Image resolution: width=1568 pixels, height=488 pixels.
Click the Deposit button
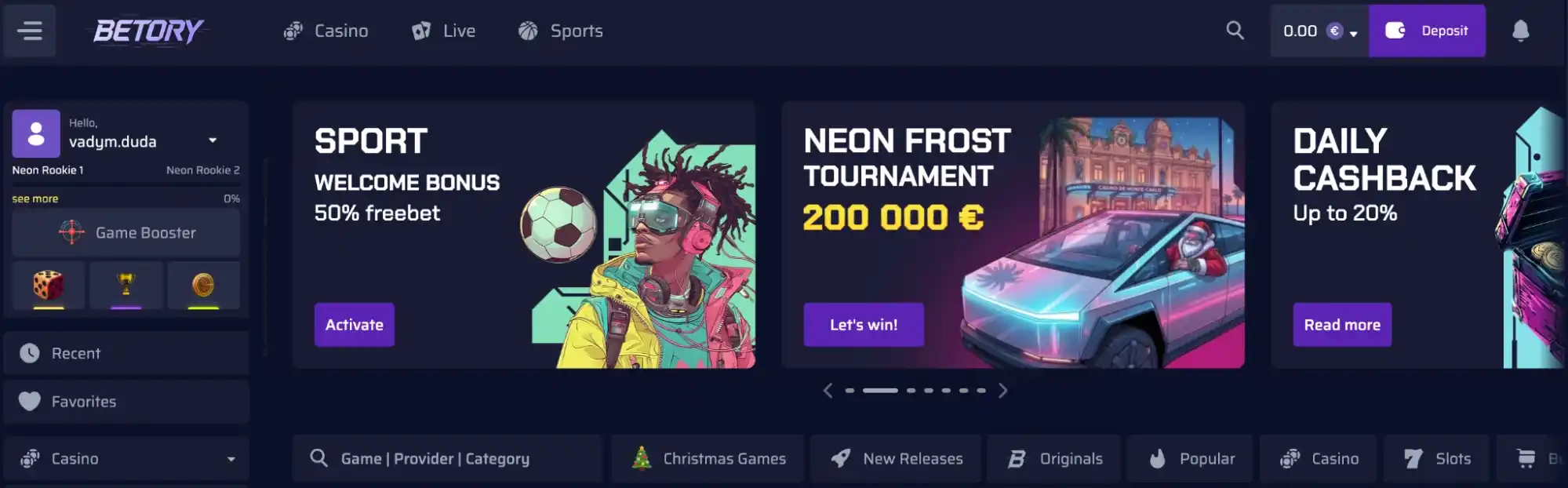pyautogui.click(x=1427, y=31)
